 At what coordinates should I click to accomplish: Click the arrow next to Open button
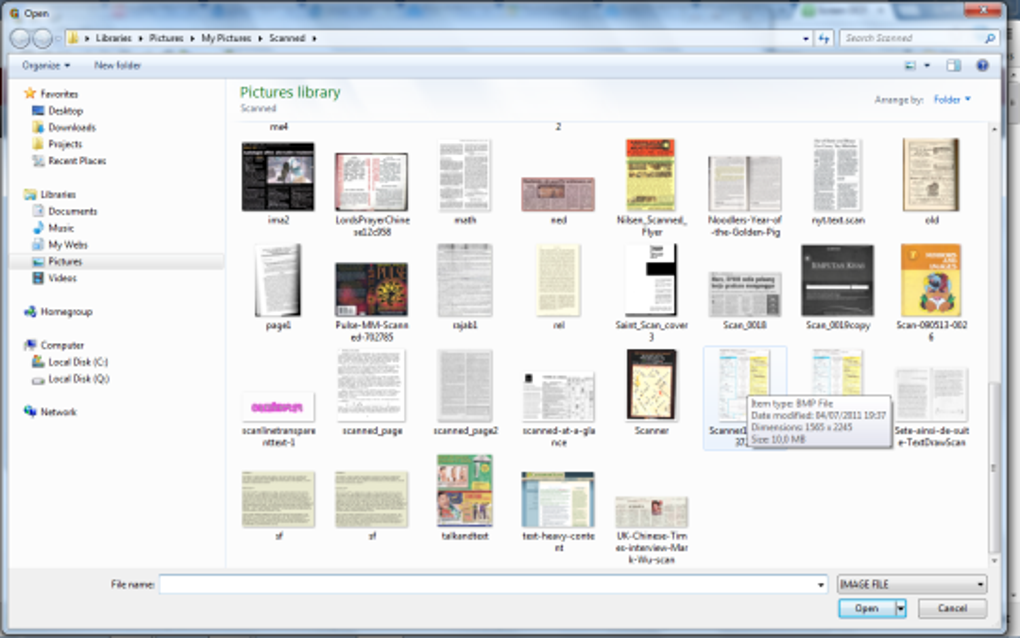[901, 609]
